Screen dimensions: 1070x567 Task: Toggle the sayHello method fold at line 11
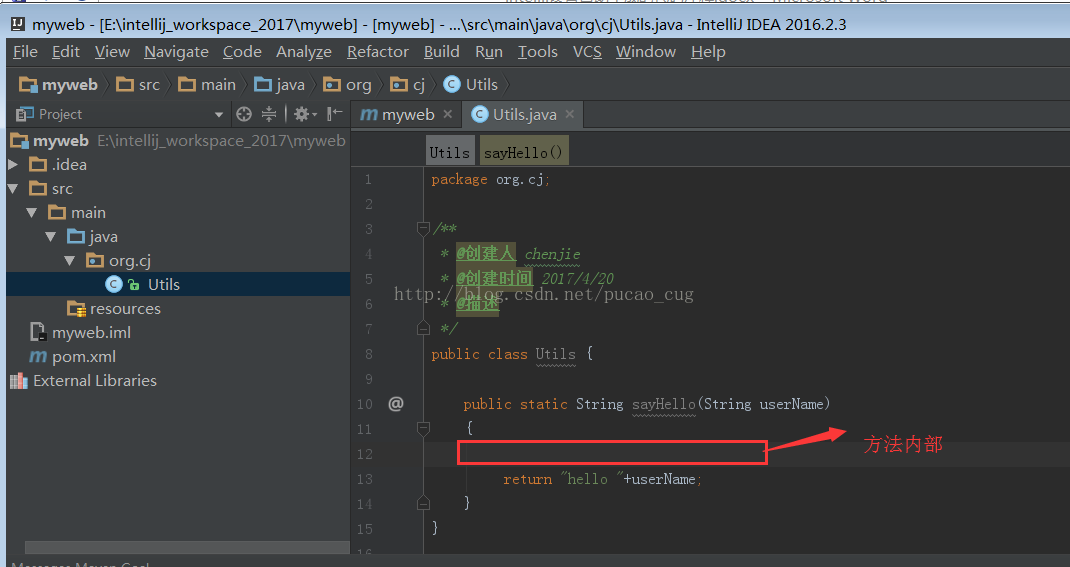pyautogui.click(x=423, y=428)
